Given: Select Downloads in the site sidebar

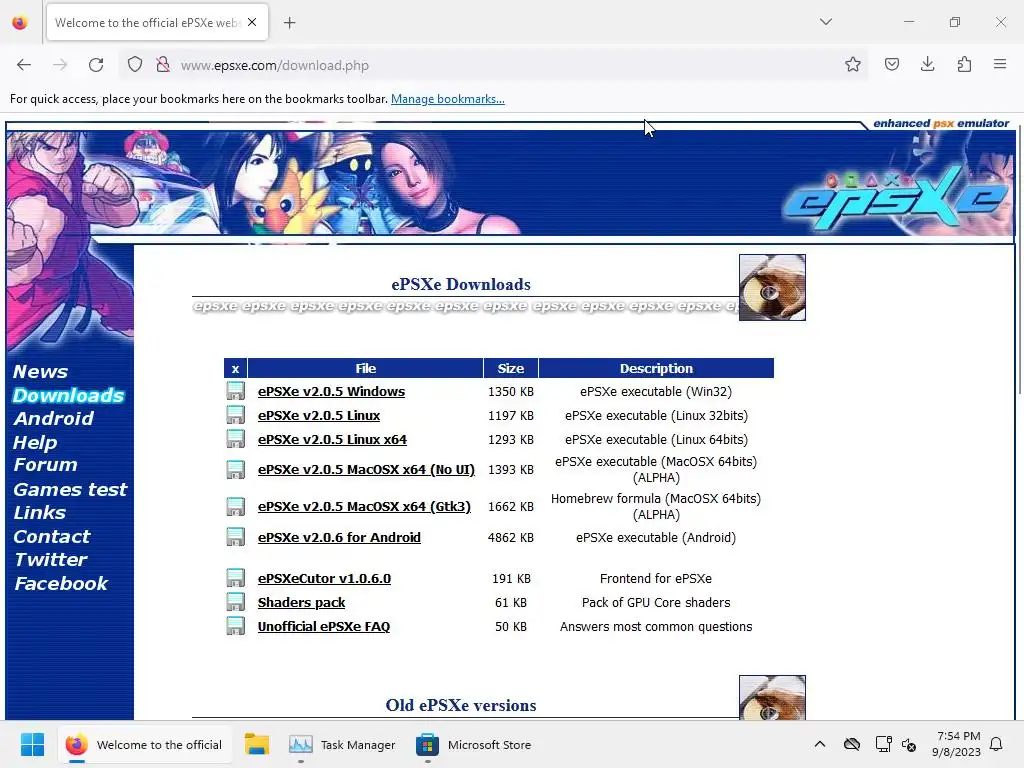Looking at the screenshot, I should coord(69,395).
